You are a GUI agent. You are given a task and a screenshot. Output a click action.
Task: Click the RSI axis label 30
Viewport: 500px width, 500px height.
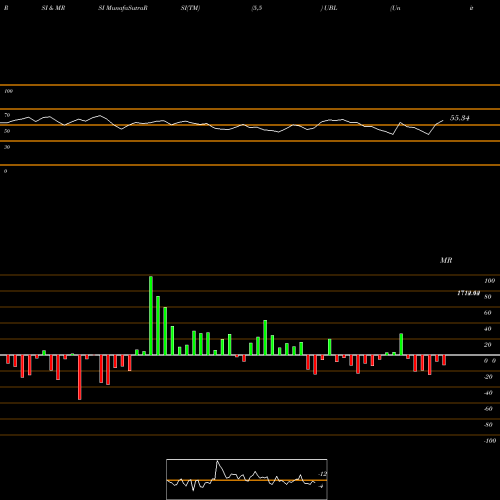(7, 147)
